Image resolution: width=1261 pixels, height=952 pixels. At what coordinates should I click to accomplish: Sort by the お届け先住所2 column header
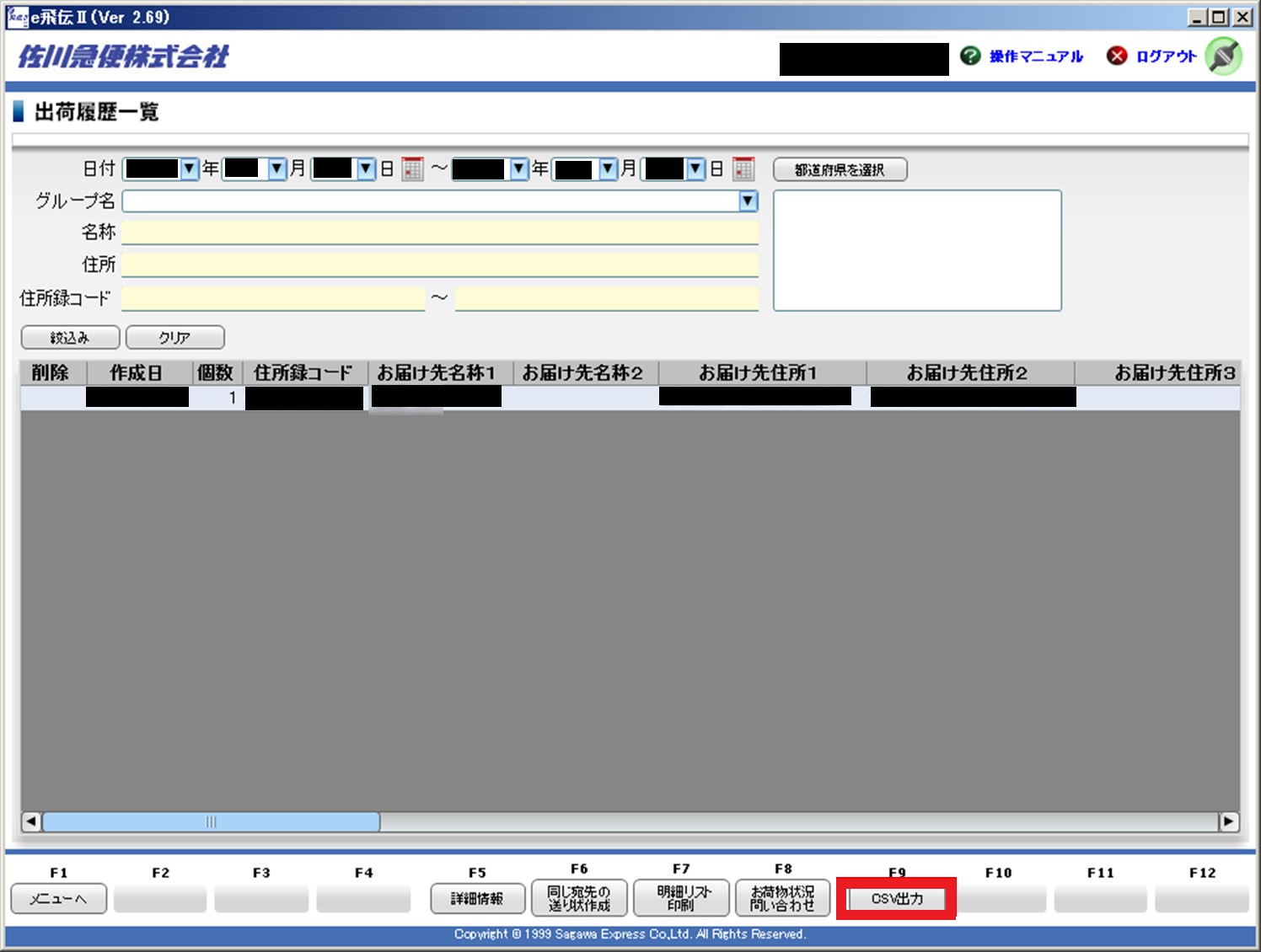point(970,372)
